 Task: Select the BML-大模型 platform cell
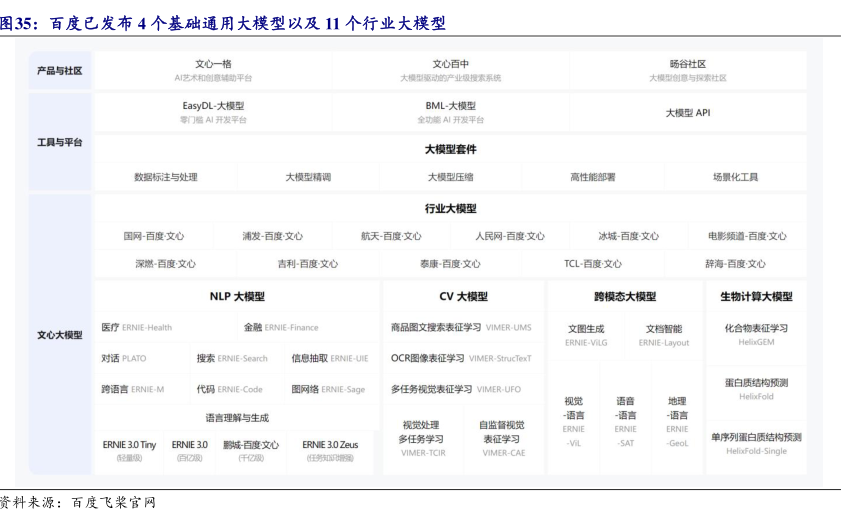coord(450,112)
